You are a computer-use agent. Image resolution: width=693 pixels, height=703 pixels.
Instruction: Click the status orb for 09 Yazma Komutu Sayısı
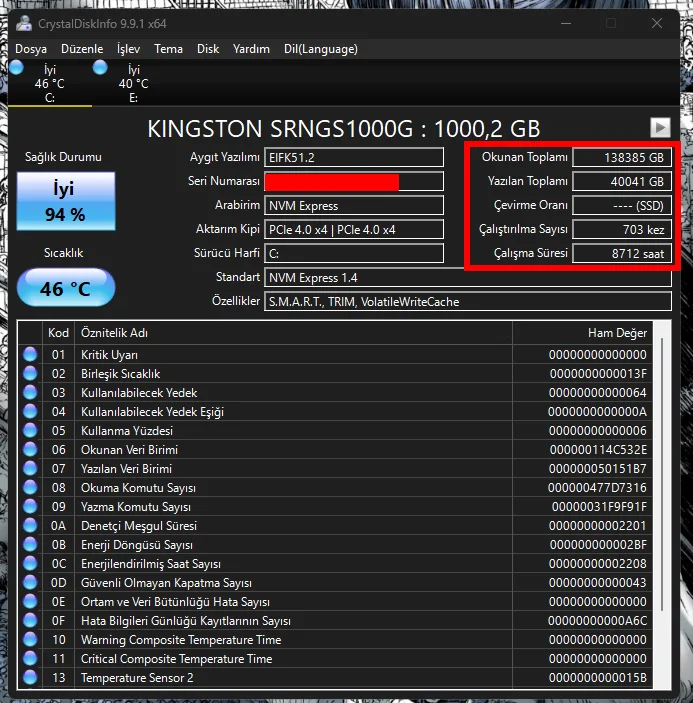(x=30, y=506)
